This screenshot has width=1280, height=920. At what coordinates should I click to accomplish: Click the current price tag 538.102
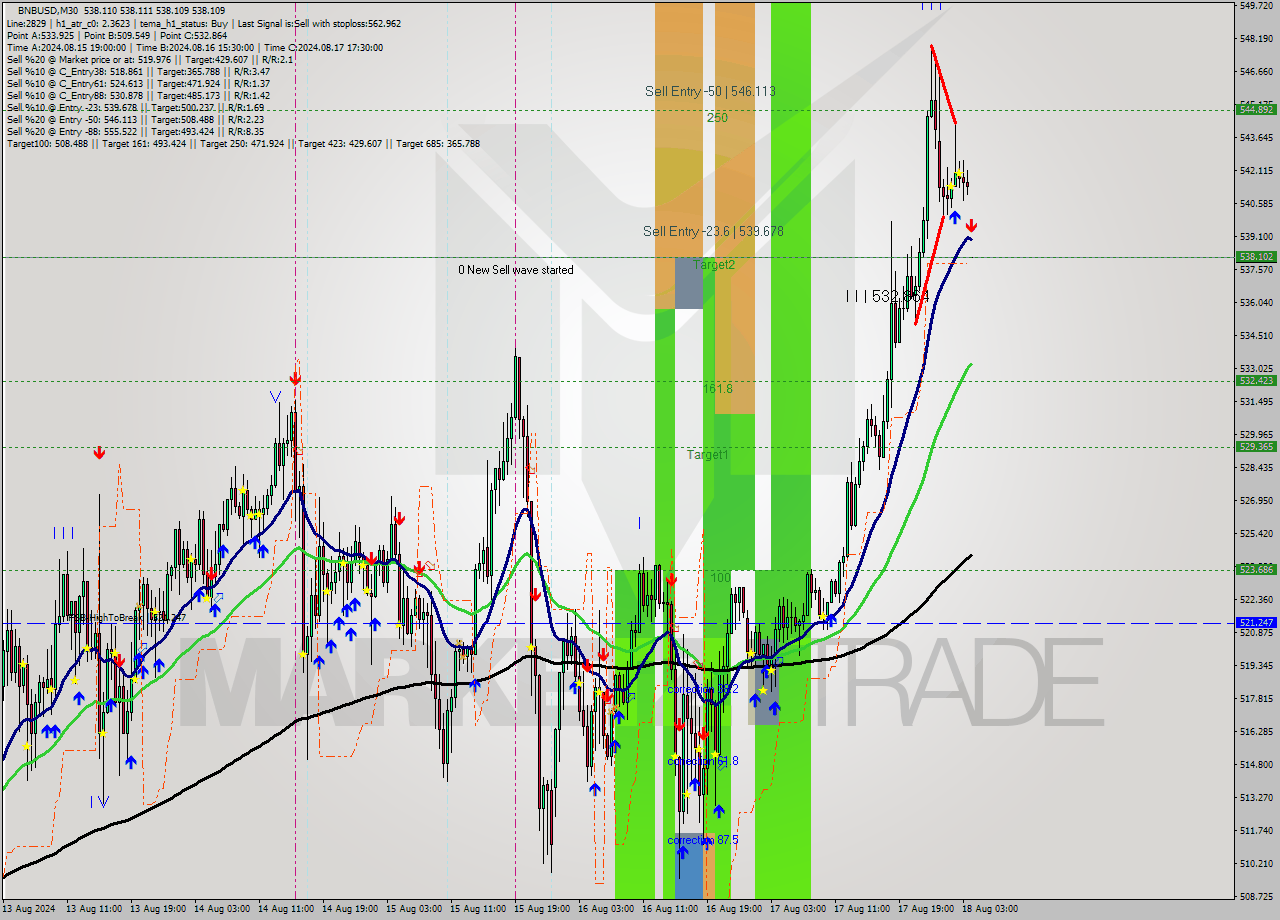tap(1256, 256)
